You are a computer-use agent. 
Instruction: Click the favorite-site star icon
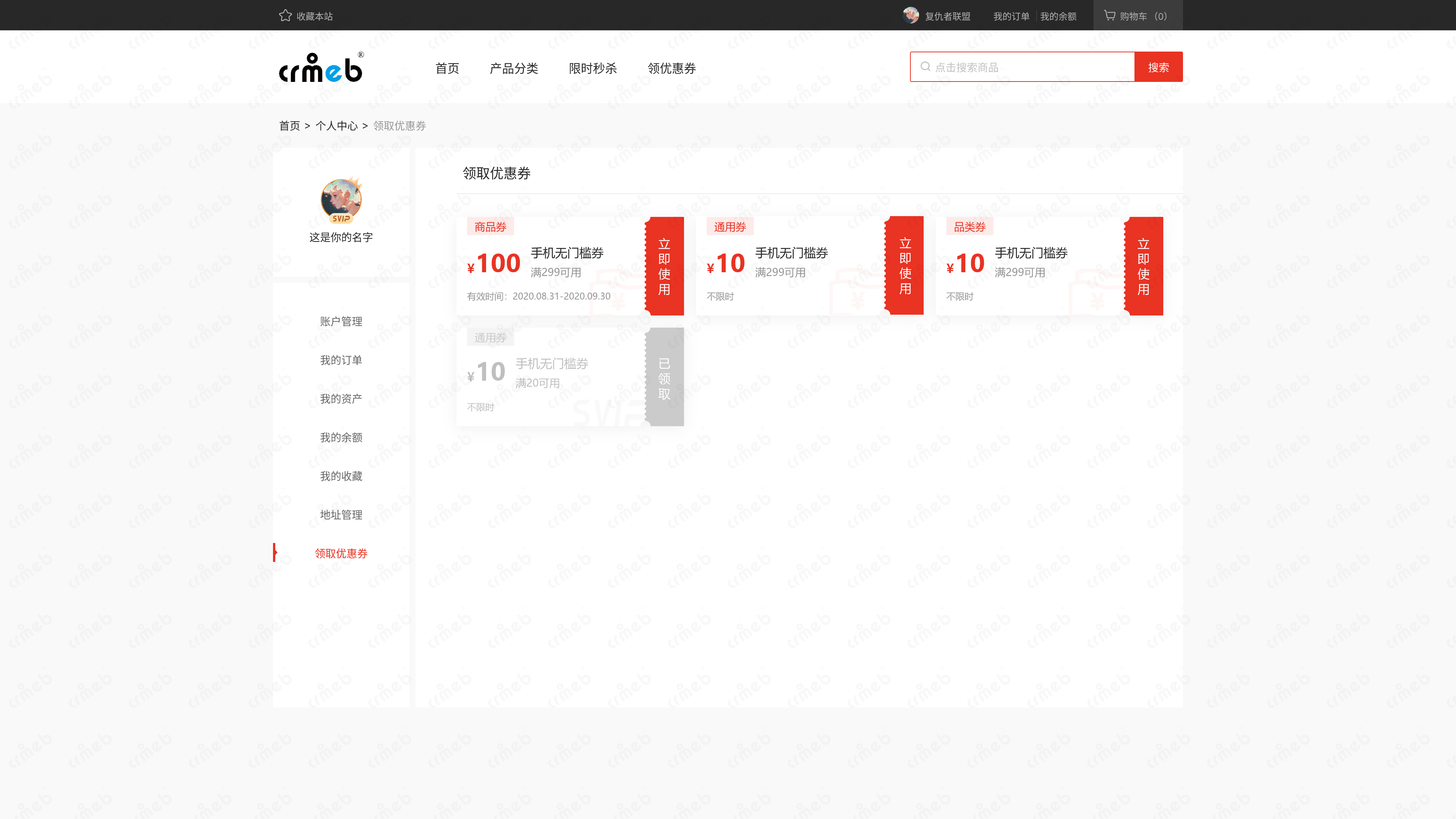click(286, 16)
